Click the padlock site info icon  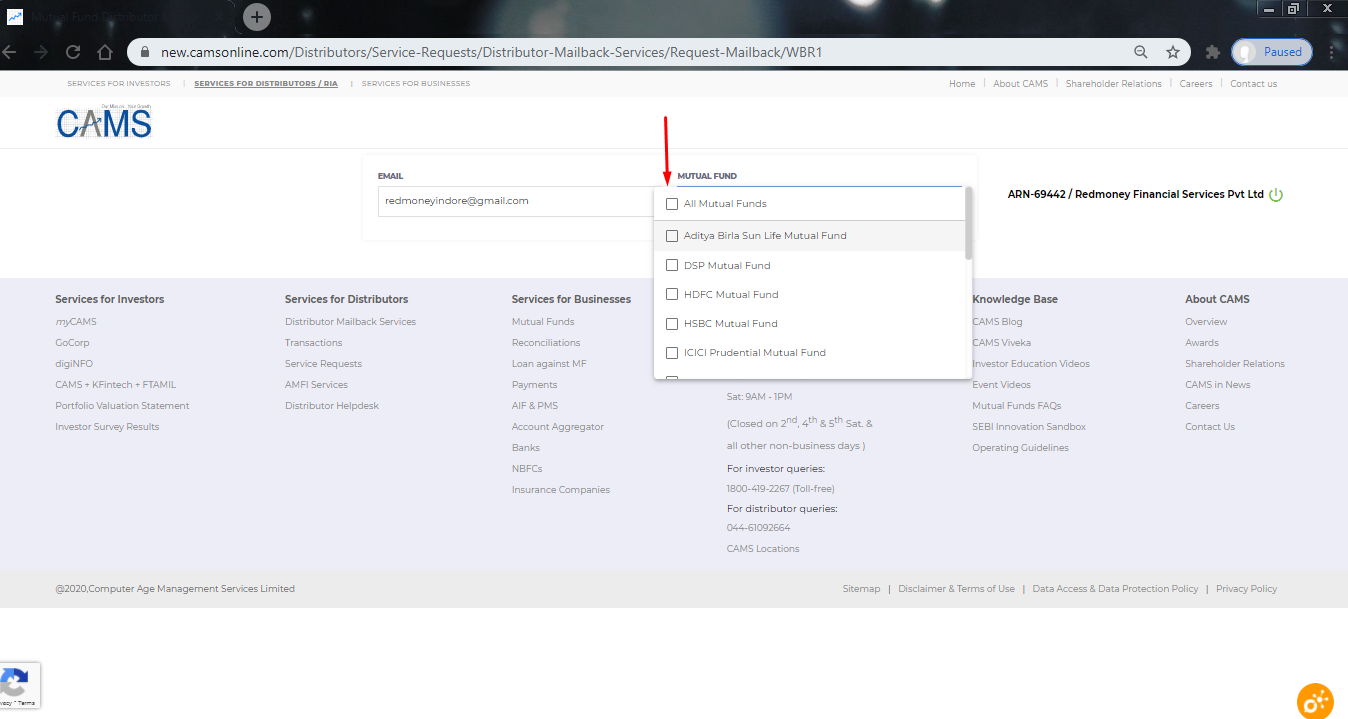pyautogui.click(x=144, y=52)
